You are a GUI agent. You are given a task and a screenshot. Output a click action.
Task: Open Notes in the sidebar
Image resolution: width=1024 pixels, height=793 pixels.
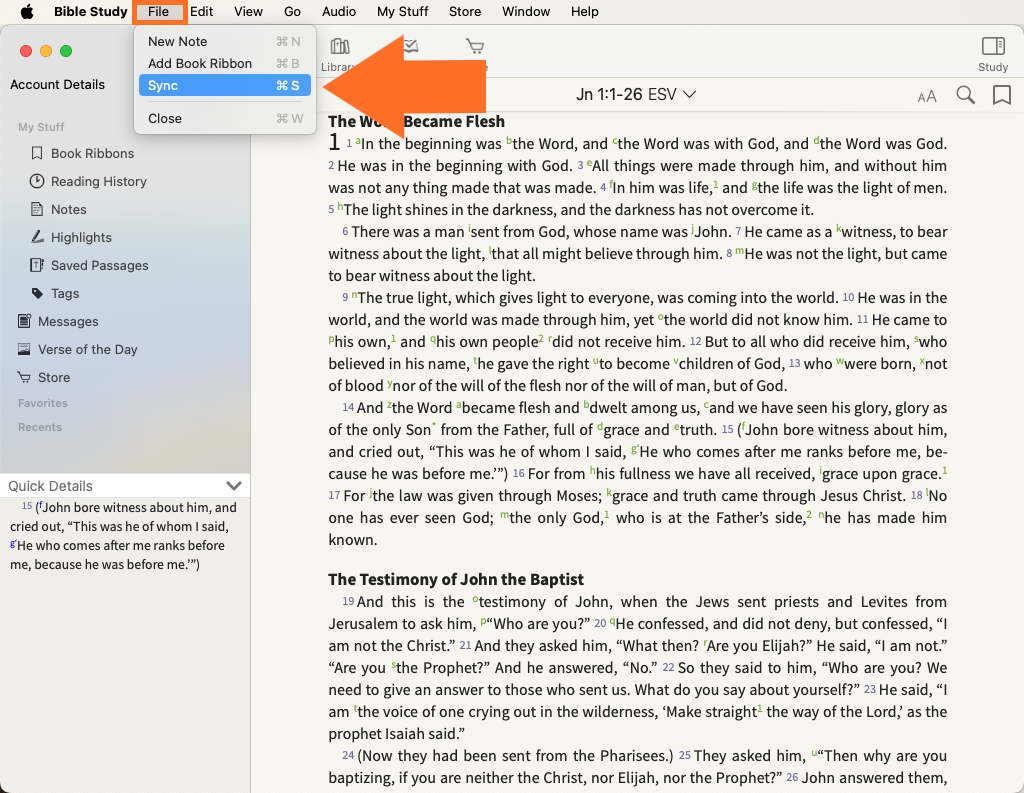pos(68,210)
